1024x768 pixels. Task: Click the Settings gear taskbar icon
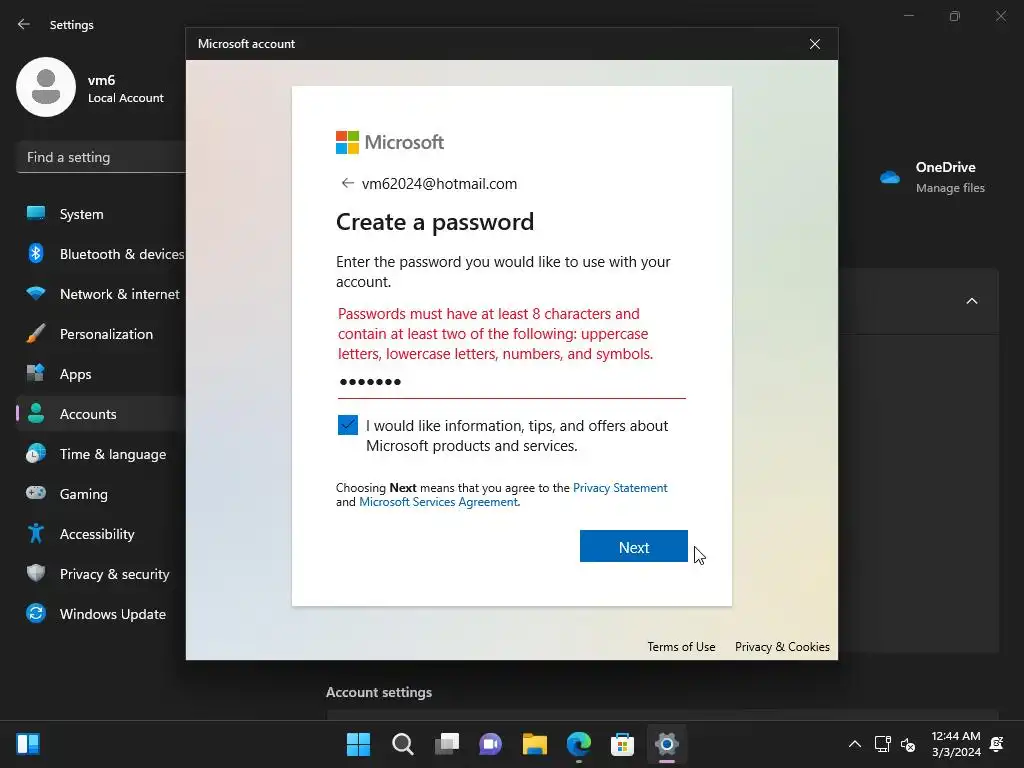pos(667,744)
